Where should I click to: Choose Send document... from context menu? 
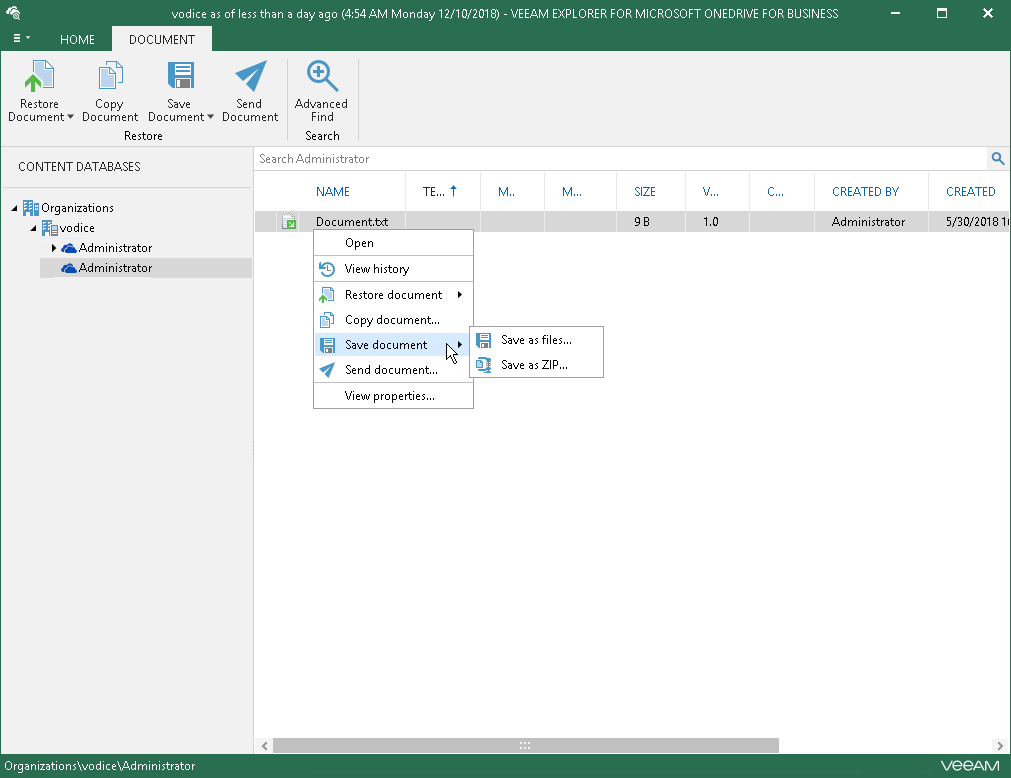click(393, 370)
